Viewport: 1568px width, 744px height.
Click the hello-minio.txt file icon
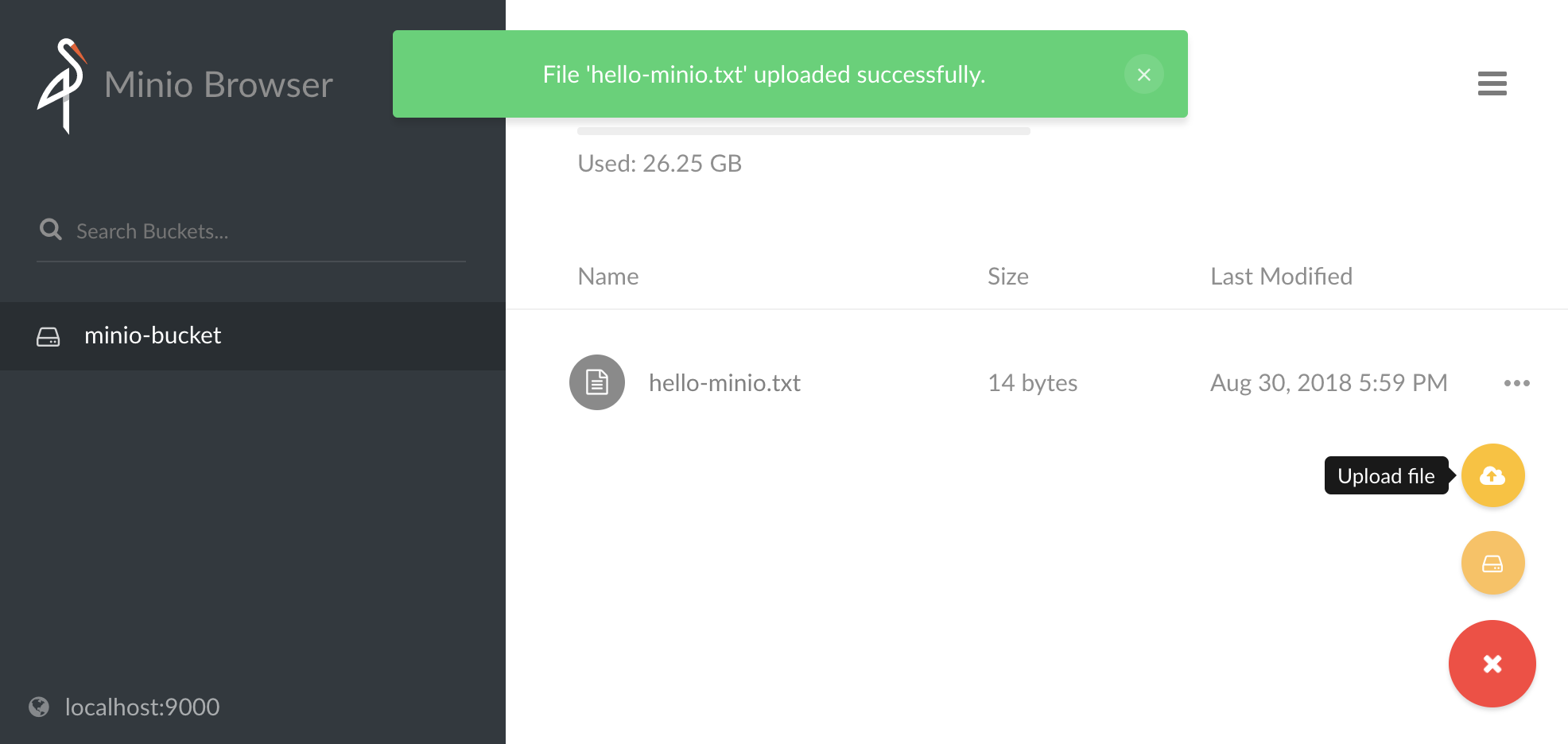[596, 382]
